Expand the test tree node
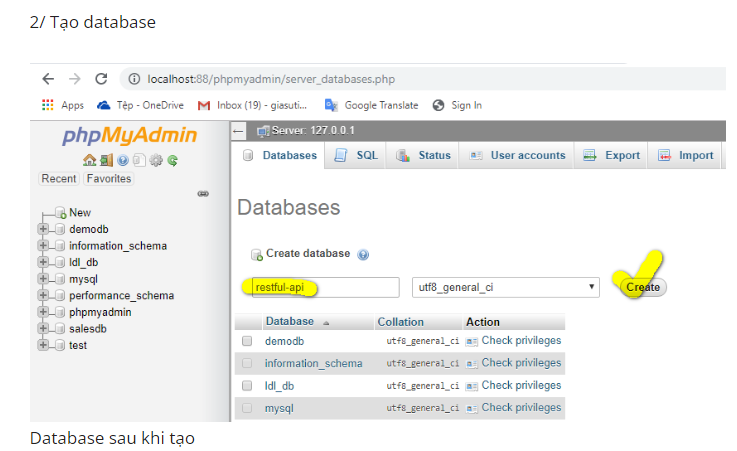This screenshot has height=451, width=737. 43,345
